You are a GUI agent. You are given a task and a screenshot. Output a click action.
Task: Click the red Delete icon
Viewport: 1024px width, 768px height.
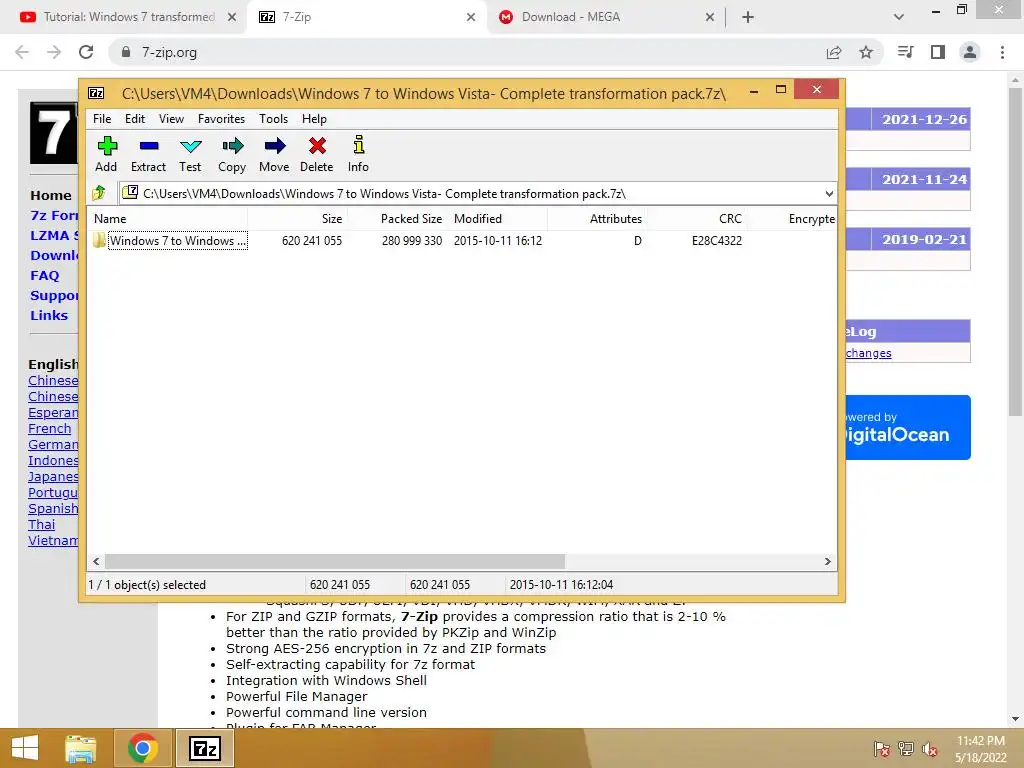(x=317, y=154)
